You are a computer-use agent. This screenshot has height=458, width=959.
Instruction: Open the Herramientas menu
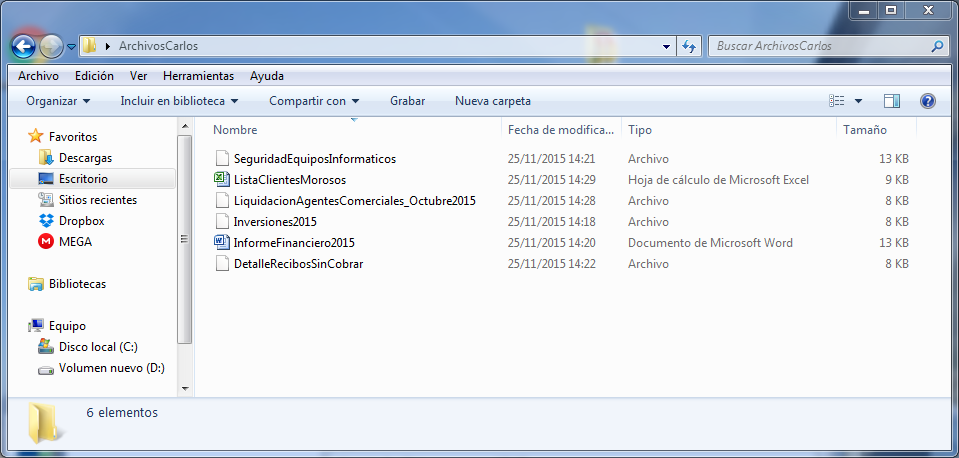pos(198,76)
